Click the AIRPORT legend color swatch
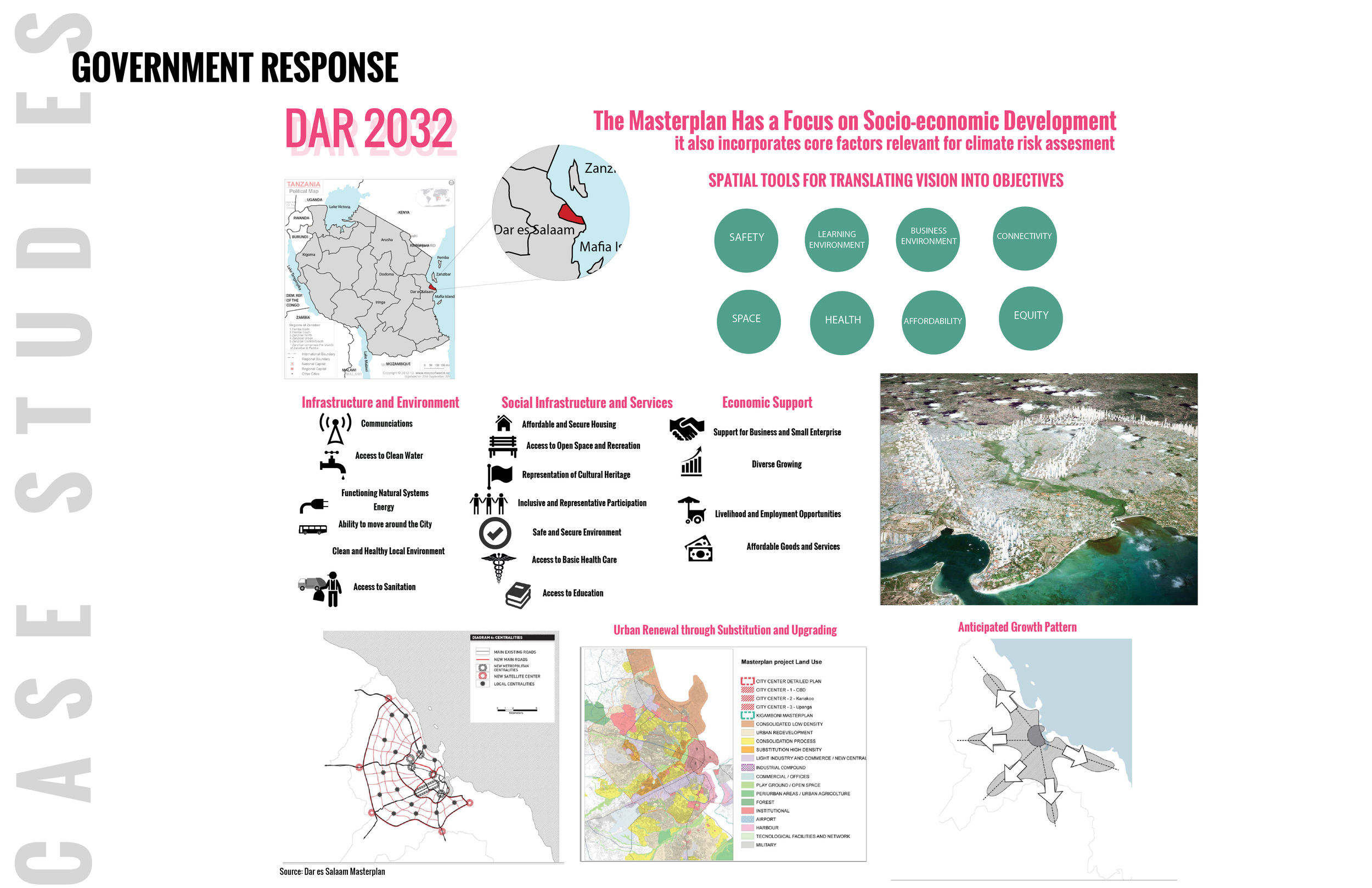1372x888 pixels. coord(747,819)
